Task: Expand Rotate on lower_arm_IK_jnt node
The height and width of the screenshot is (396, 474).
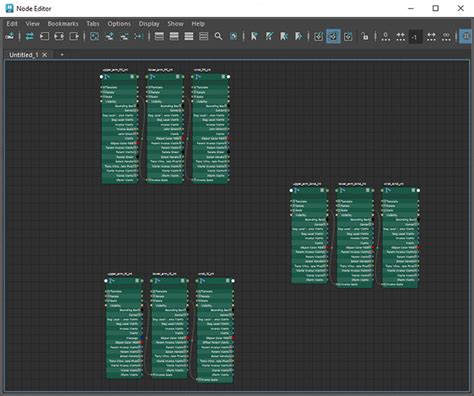Action: pyautogui.click(x=154, y=296)
